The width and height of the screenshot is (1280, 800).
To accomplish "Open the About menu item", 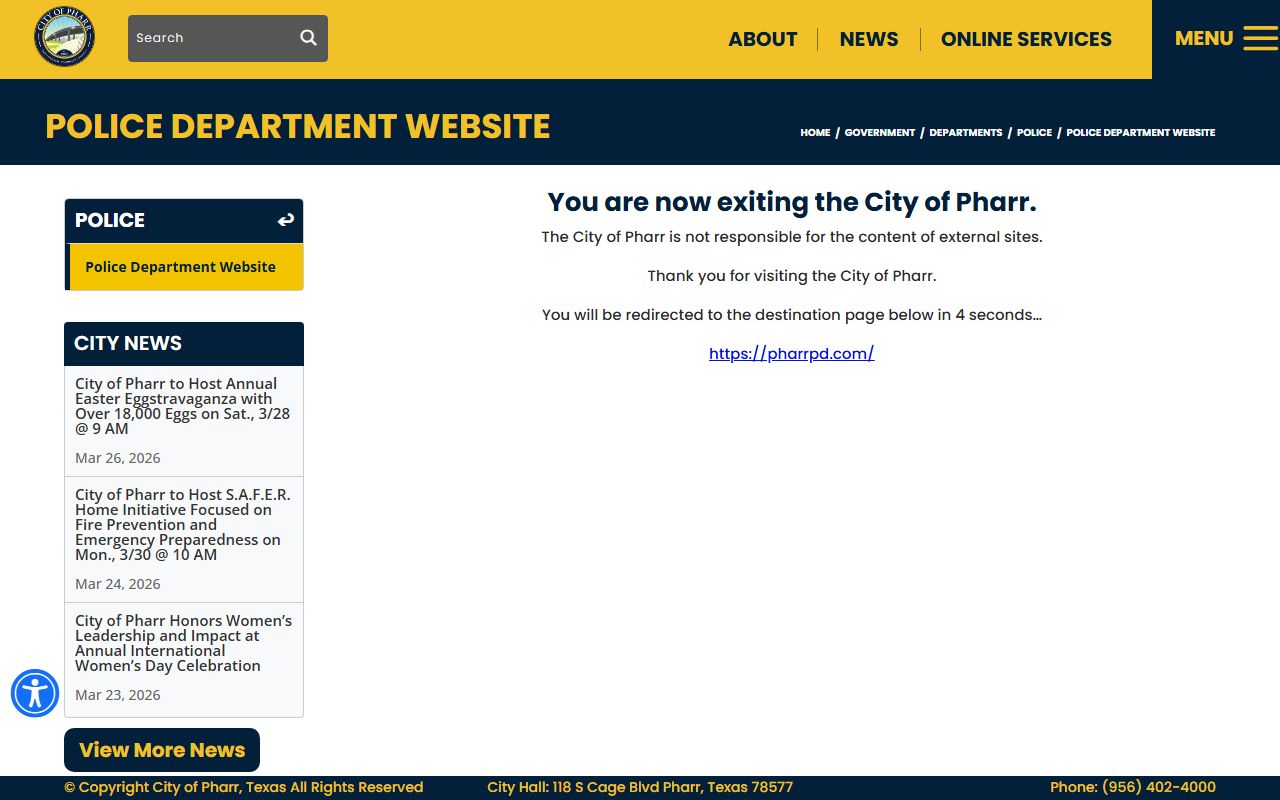I will [x=763, y=39].
